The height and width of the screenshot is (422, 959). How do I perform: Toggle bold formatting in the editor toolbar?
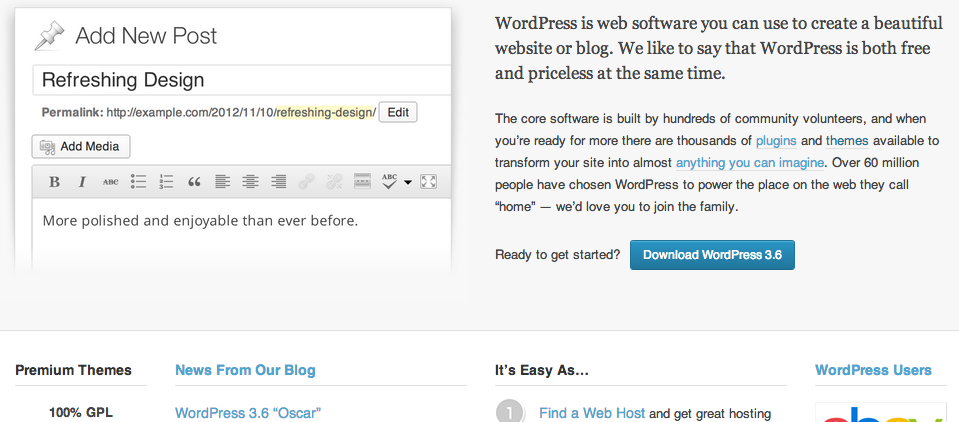[54, 182]
